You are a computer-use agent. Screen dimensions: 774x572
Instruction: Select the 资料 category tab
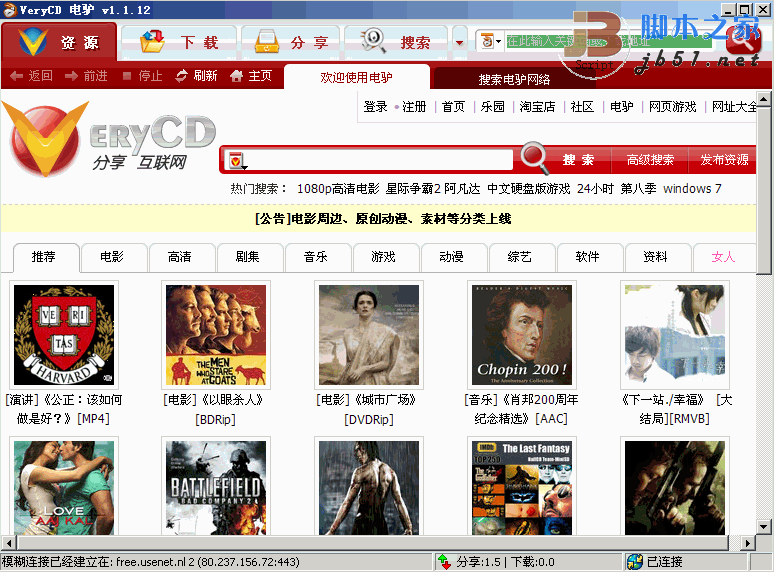click(658, 257)
